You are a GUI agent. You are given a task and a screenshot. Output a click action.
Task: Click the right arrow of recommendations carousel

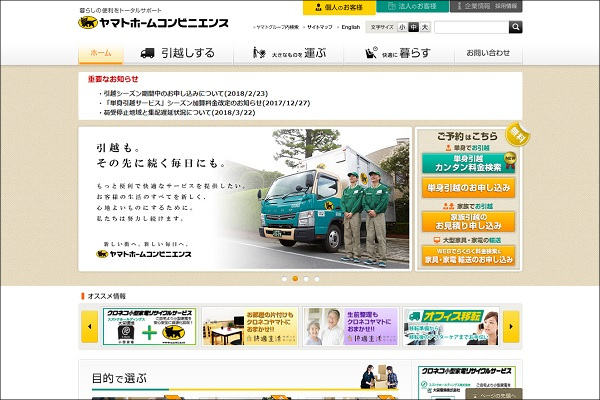click(511, 327)
